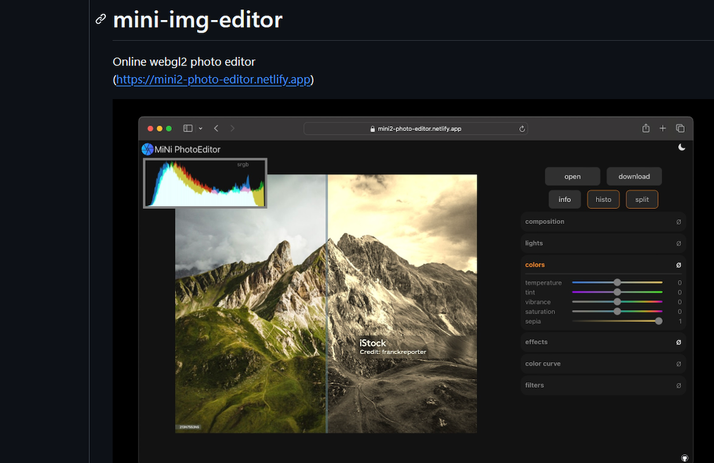The image size is (714, 463).
Task: Reload the page with the refresh icon
Action: (x=522, y=129)
